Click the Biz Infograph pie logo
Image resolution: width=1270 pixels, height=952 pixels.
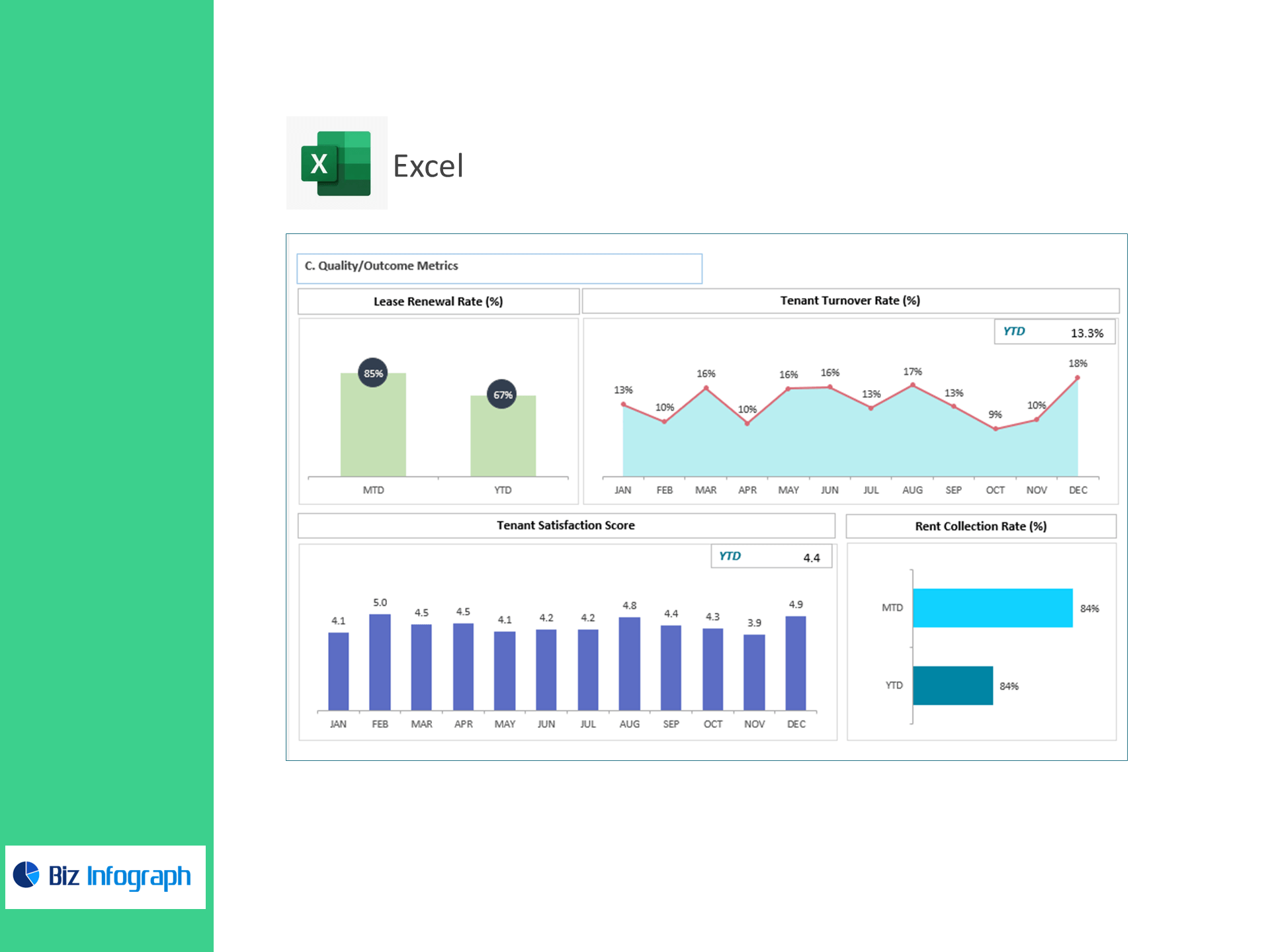click(x=26, y=875)
